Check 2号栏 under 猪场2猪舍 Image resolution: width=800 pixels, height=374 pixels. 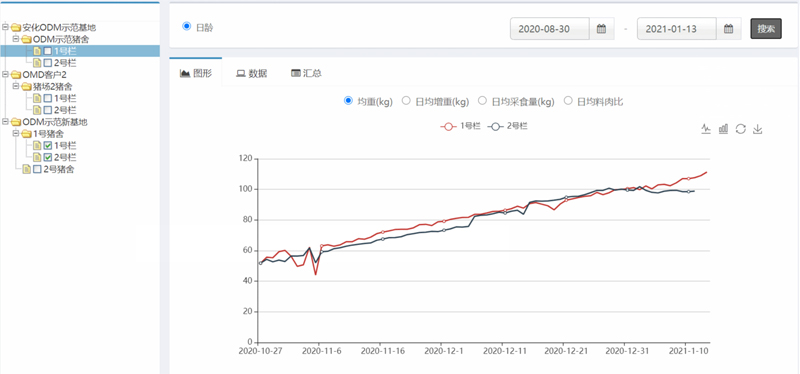click(47, 110)
